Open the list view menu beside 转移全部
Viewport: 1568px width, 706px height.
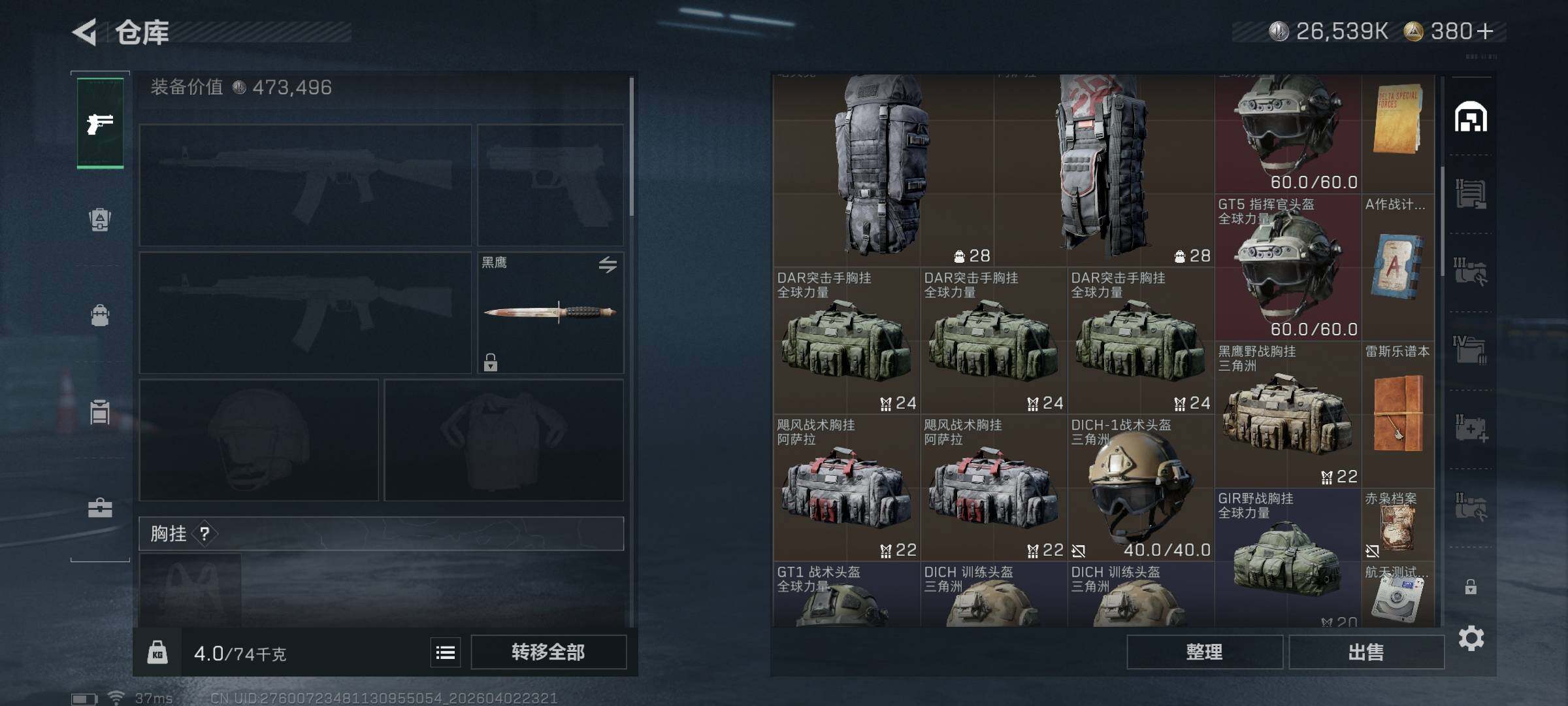[446, 652]
